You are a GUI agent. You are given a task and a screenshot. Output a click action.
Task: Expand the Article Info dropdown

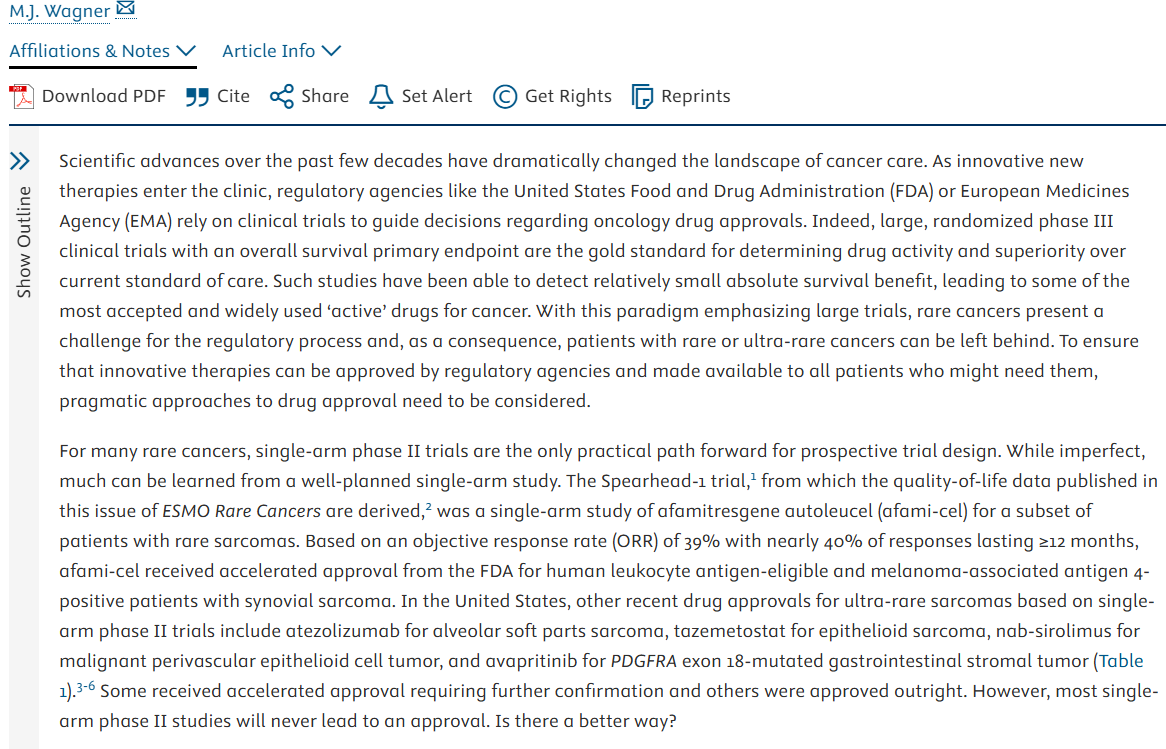pyautogui.click(x=281, y=51)
